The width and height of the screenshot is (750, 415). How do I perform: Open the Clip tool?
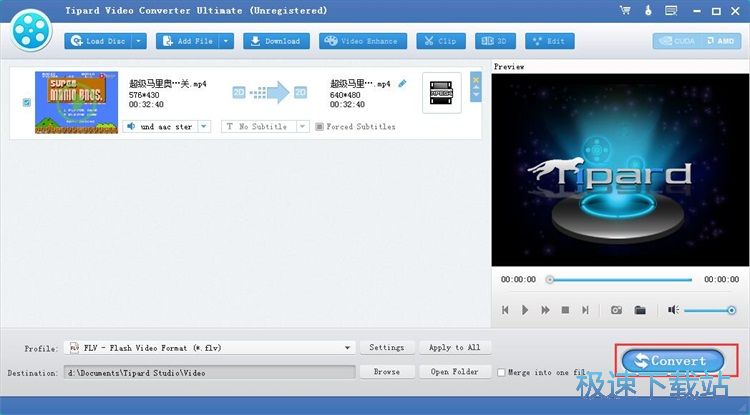click(x=441, y=41)
